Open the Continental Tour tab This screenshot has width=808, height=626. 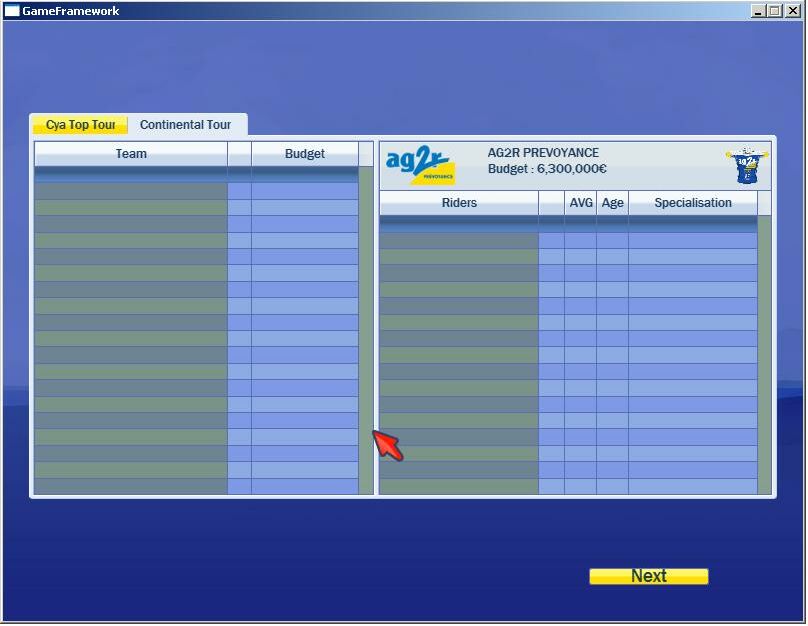pos(185,125)
